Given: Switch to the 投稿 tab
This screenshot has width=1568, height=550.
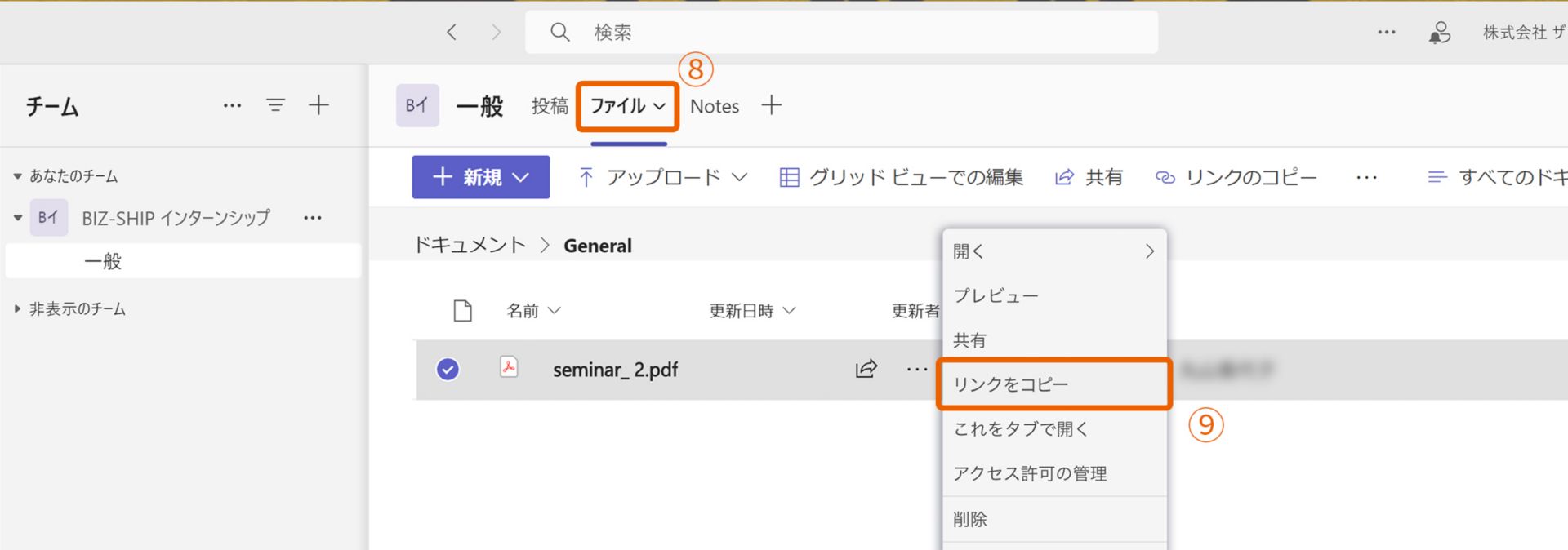Looking at the screenshot, I should point(550,106).
